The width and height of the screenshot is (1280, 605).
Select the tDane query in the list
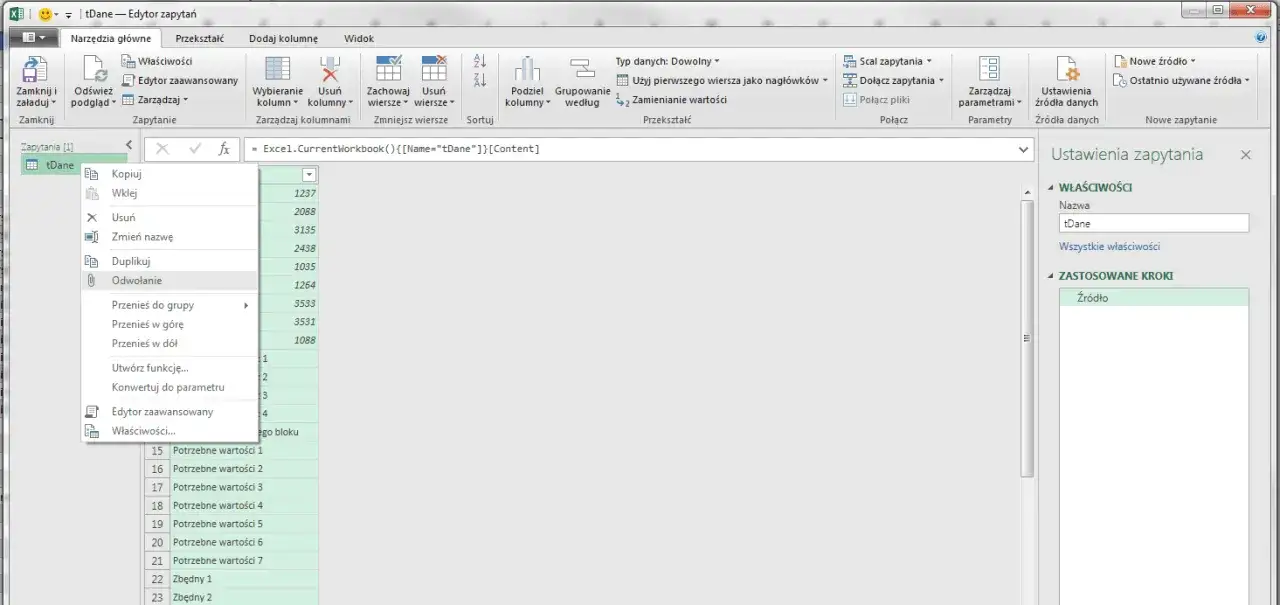point(74,165)
